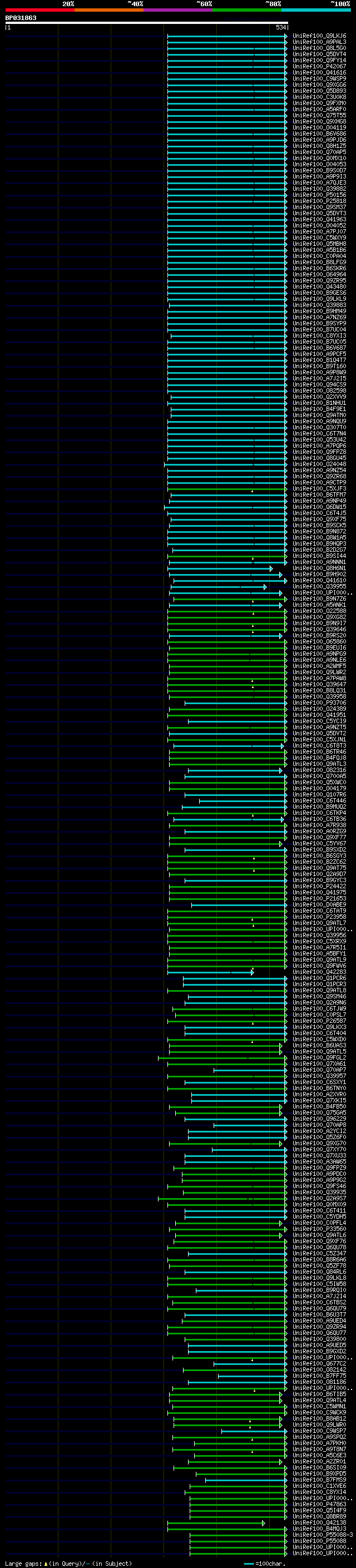Select the UniRef100_C5YCI9 label

(319, 721)
